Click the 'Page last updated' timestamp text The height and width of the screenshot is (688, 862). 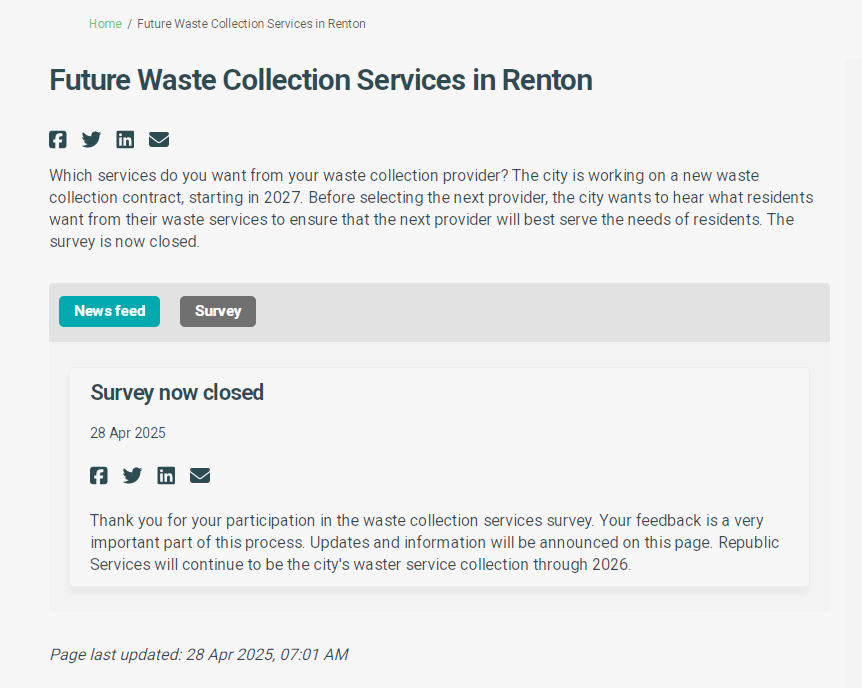pyautogui.click(x=199, y=654)
